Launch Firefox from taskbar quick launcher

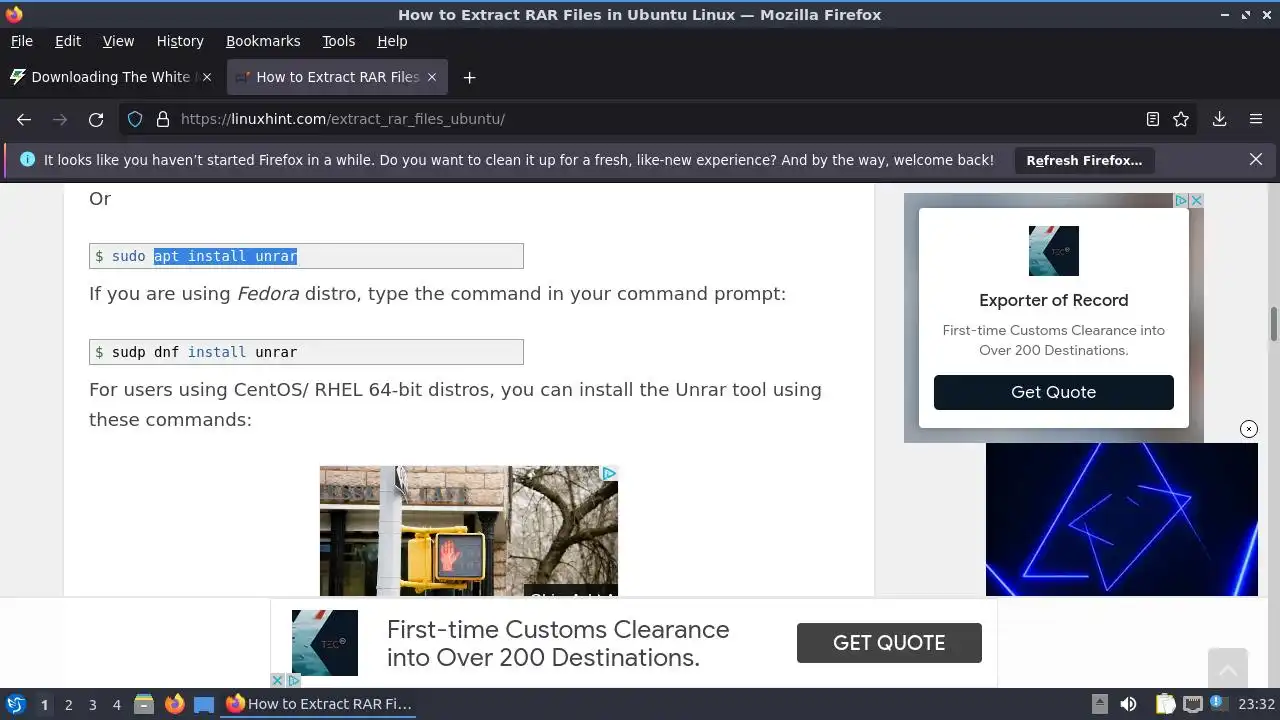(x=174, y=704)
